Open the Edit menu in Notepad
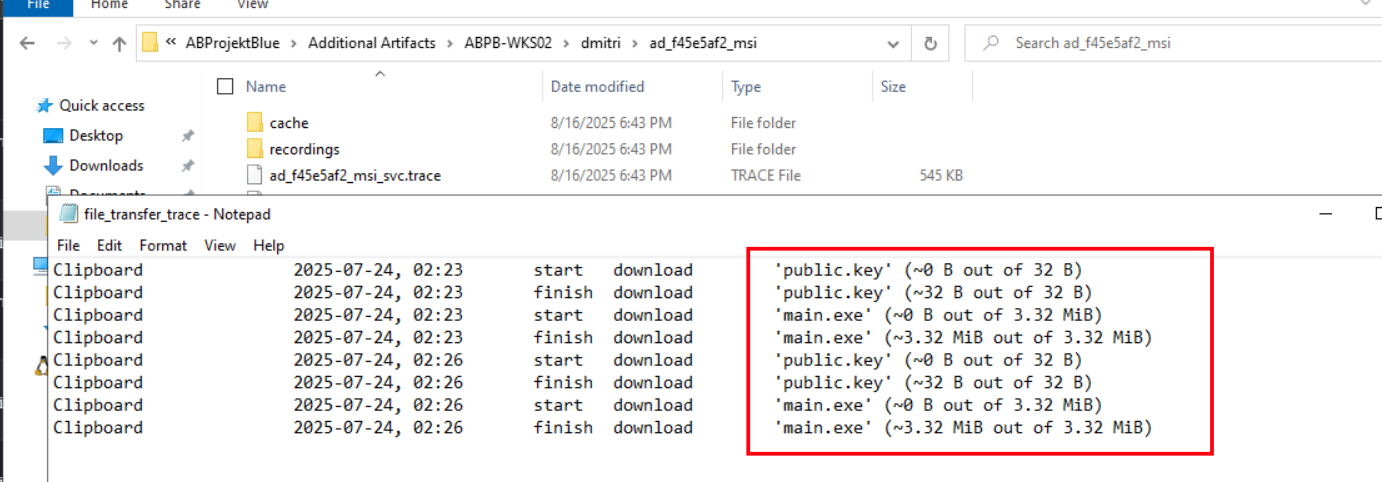The image size is (1382, 482). [x=109, y=245]
